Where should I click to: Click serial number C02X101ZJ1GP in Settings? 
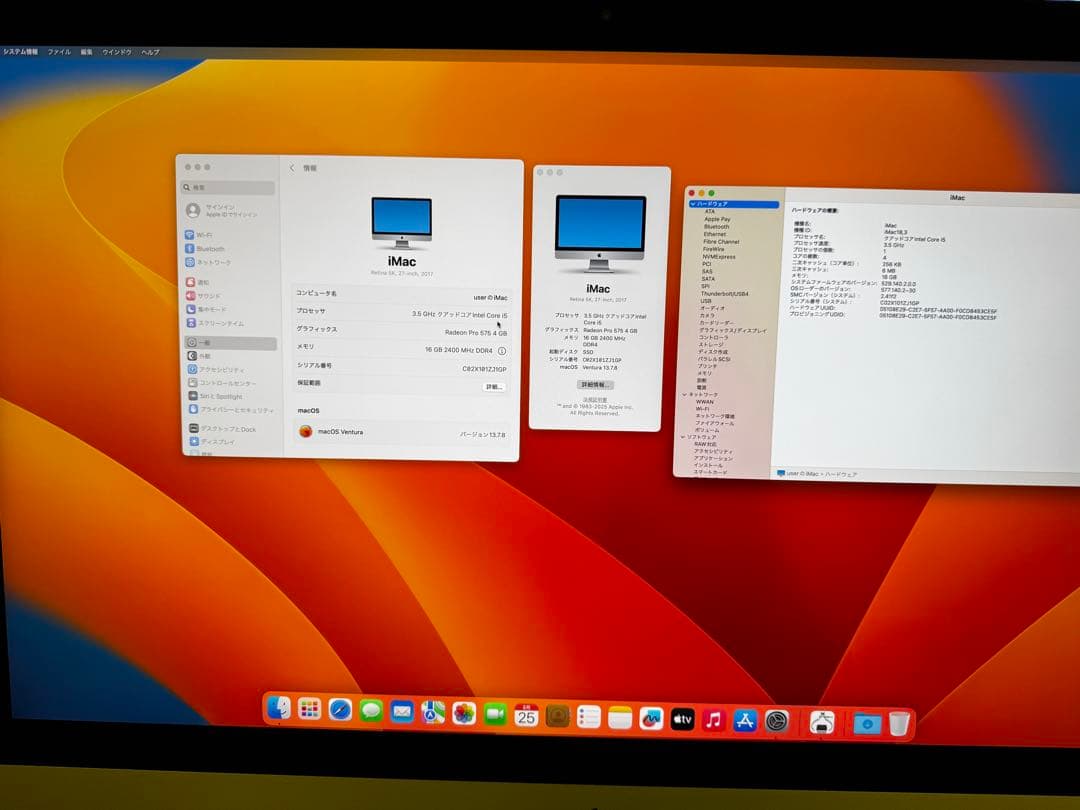(x=484, y=369)
